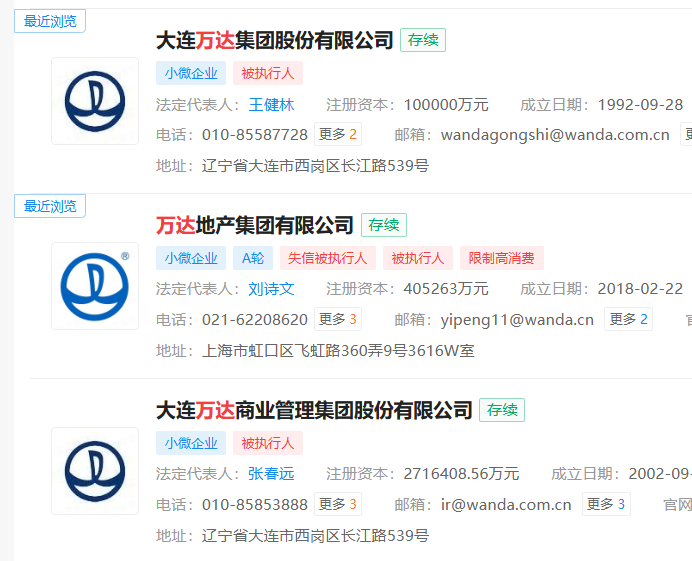This screenshot has width=692, height=561.
Task: Click 被执行人 tag under 大连万达集团股份有限公司
Action: [268, 73]
